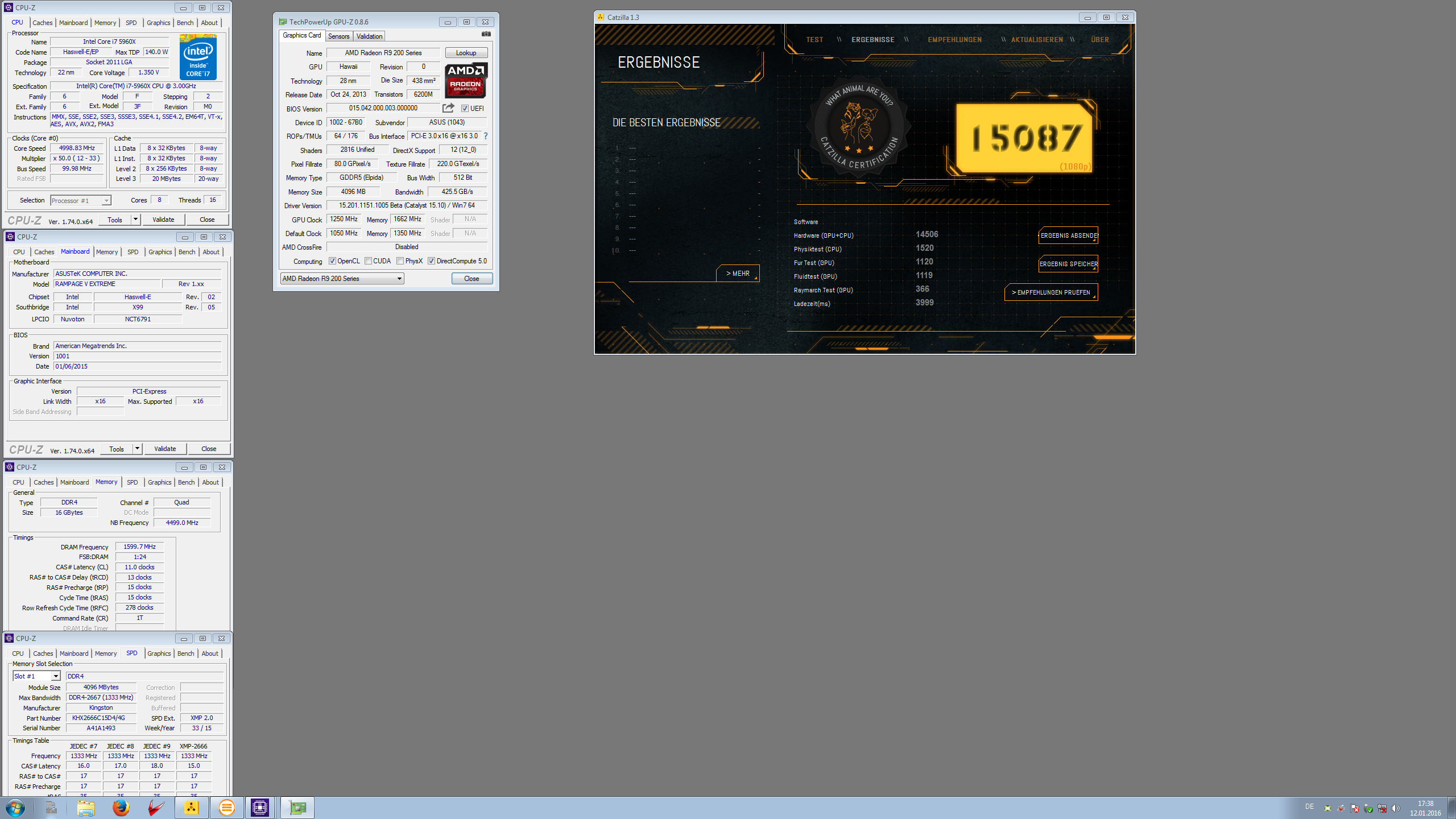Click the Catzilla Certification badge
Viewport: 1456px width, 819px height.
pyautogui.click(x=859, y=129)
